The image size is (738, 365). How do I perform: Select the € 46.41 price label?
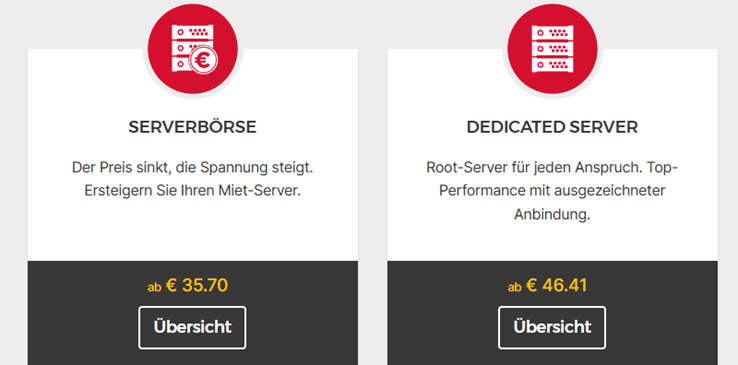[557, 285]
